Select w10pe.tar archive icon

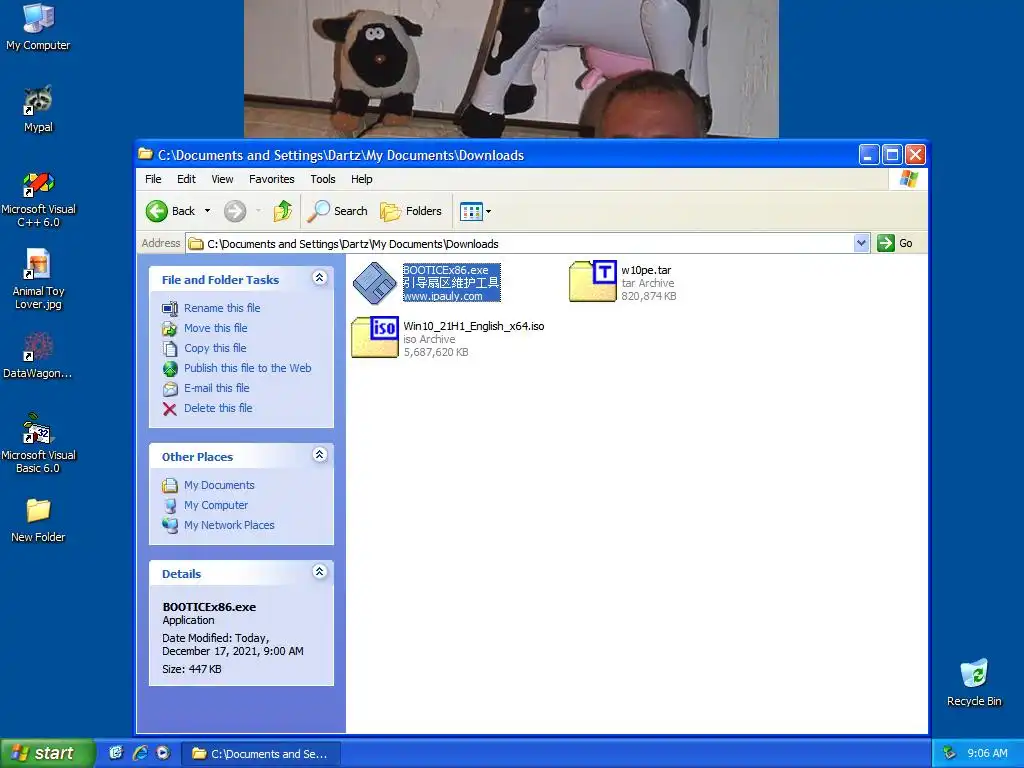point(592,281)
